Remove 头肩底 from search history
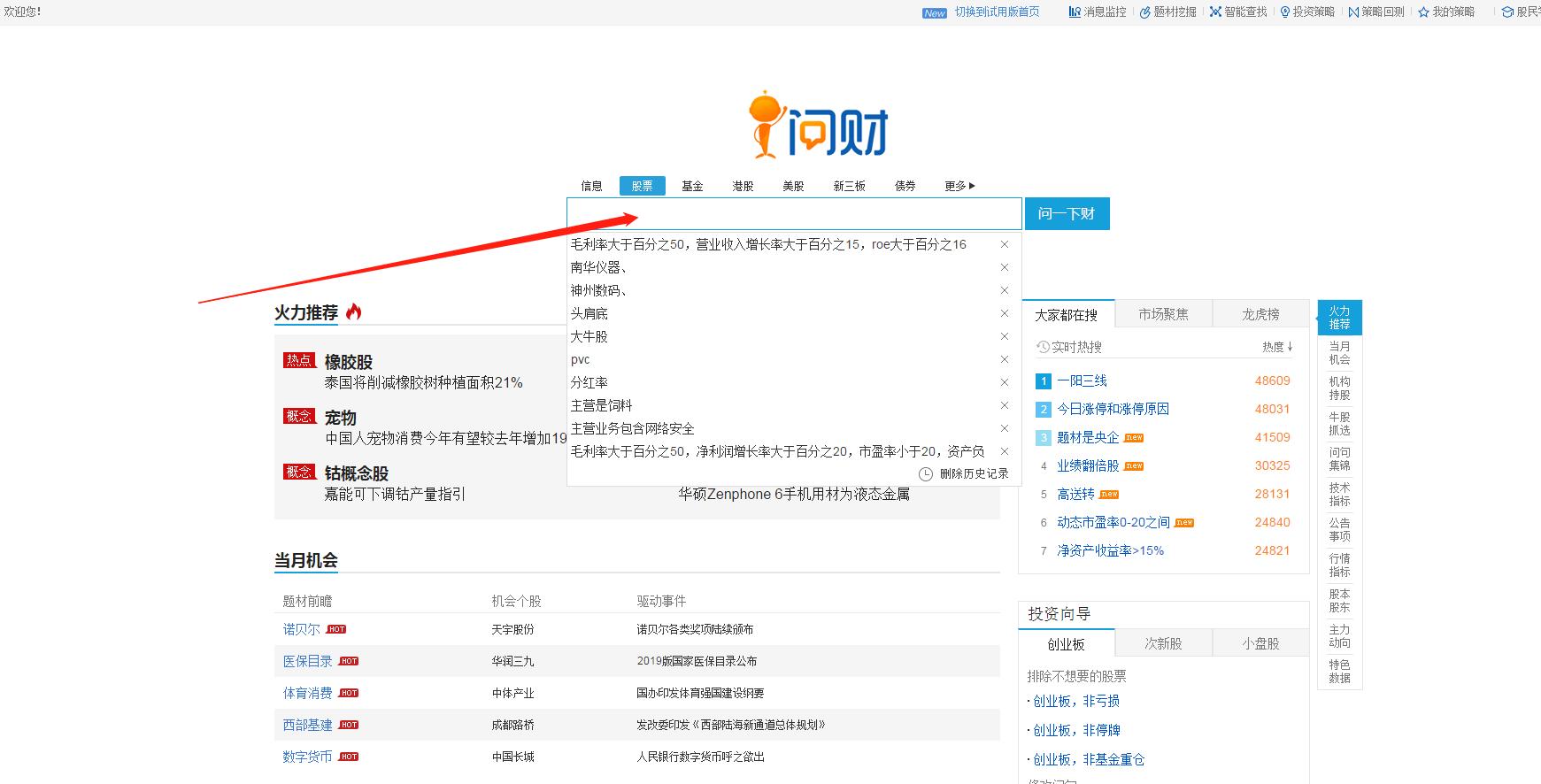1541x784 pixels. click(x=1005, y=313)
